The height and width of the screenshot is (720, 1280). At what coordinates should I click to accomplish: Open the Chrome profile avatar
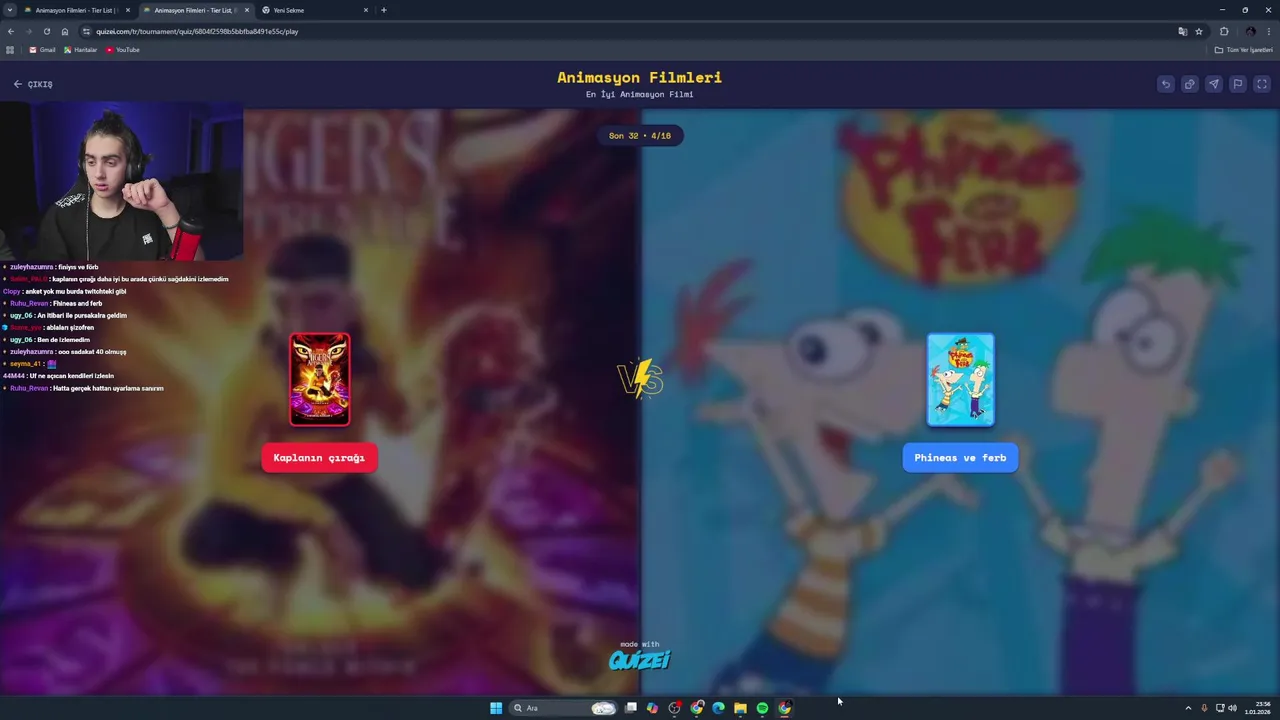click(1250, 31)
